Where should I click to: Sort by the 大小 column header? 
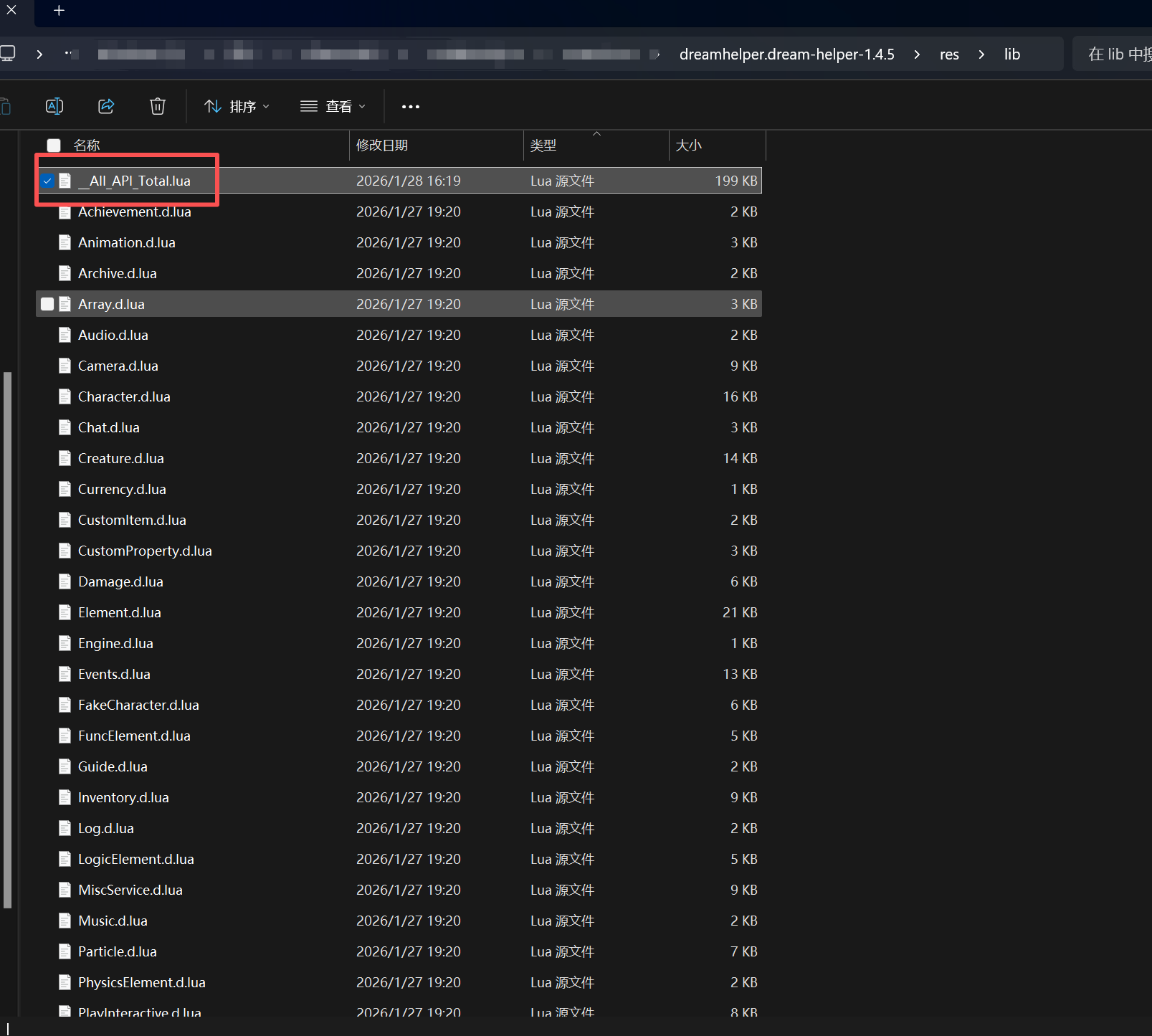coord(688,146)
